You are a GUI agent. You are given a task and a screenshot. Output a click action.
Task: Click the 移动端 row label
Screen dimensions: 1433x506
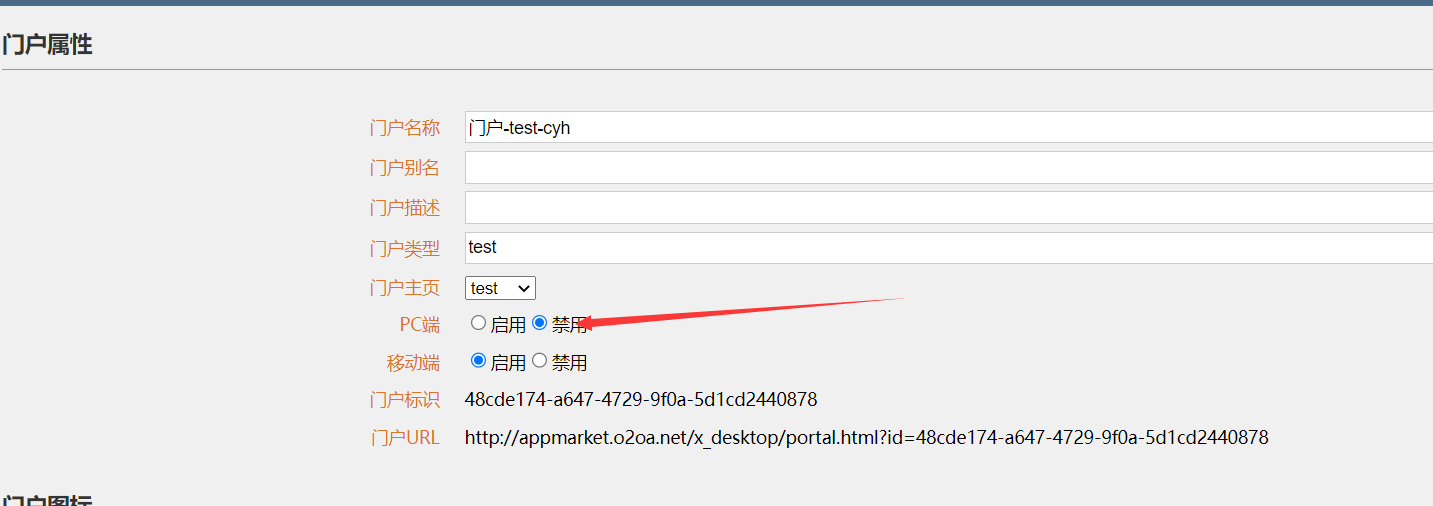tap(413, 362)
